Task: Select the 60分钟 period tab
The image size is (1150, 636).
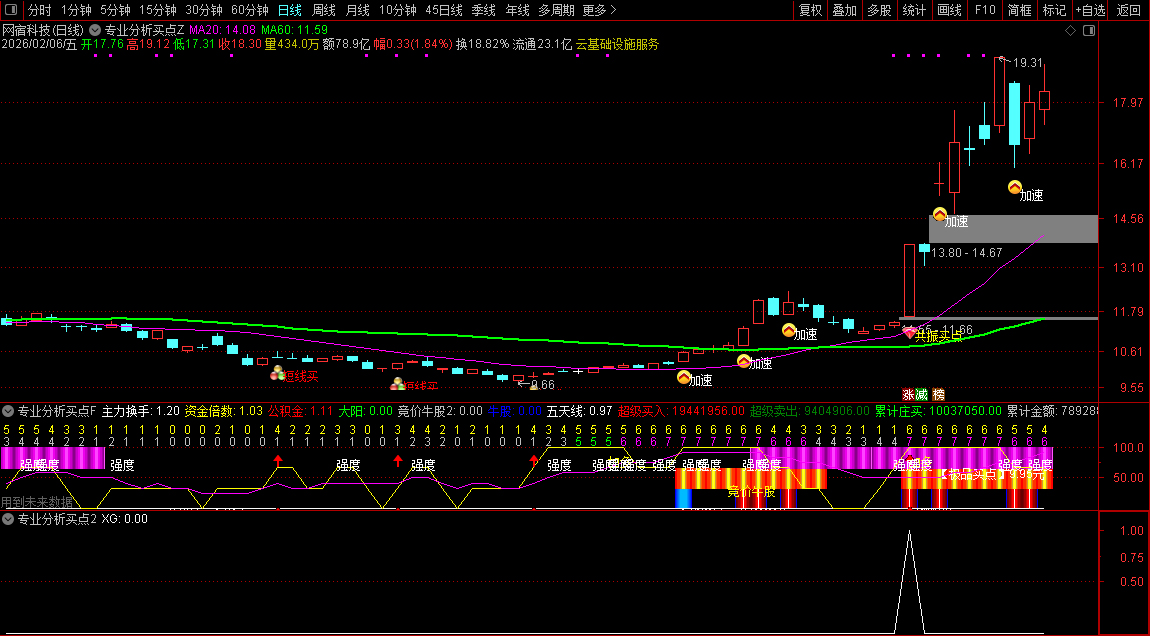Action: pyautogui.click(x=250, y=10)
